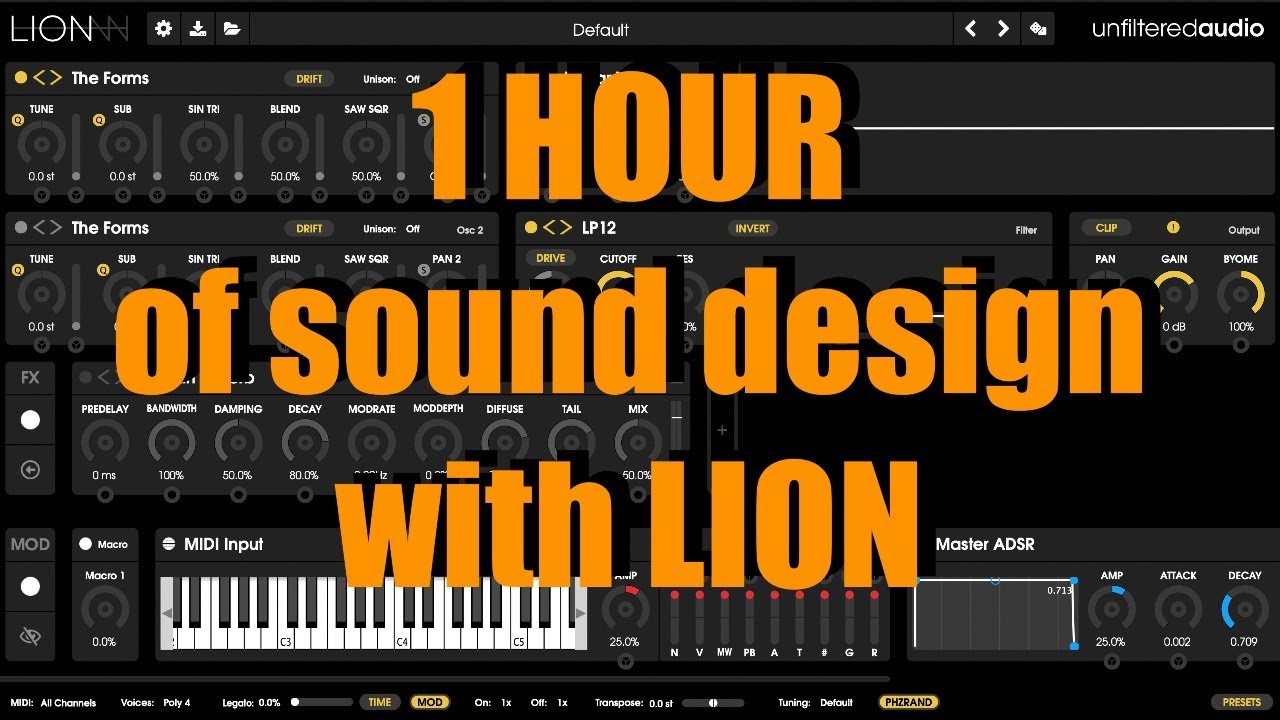
Task: Click the modulation slot below Master ADSR ATTACK
Action: point(1179,661)
